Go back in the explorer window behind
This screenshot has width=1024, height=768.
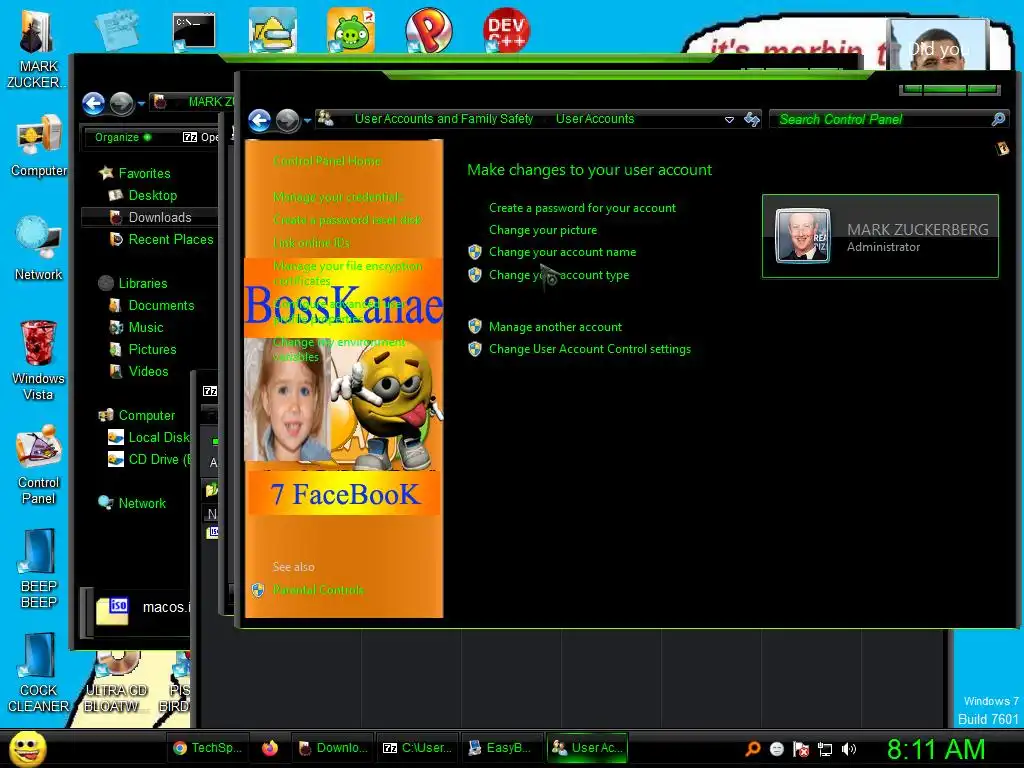(93, 103)
